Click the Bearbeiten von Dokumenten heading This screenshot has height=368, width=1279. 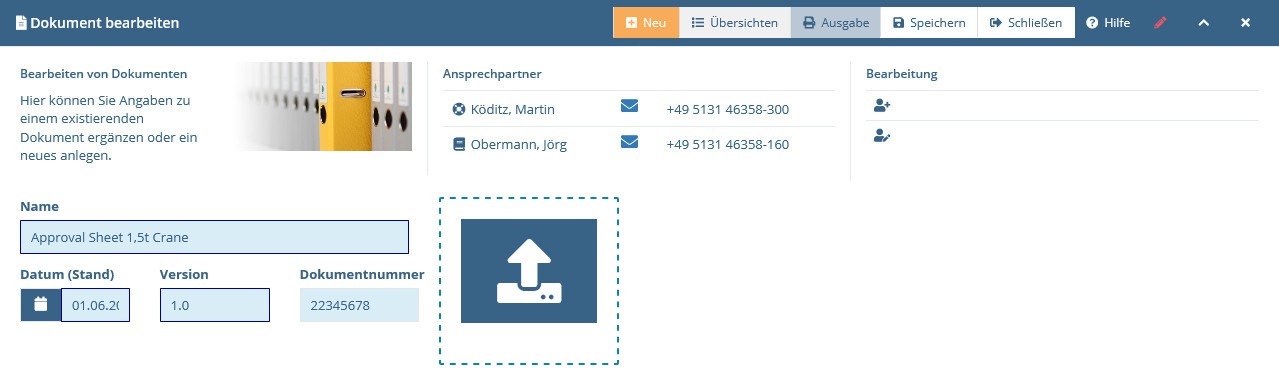click(x=104, y=74)
